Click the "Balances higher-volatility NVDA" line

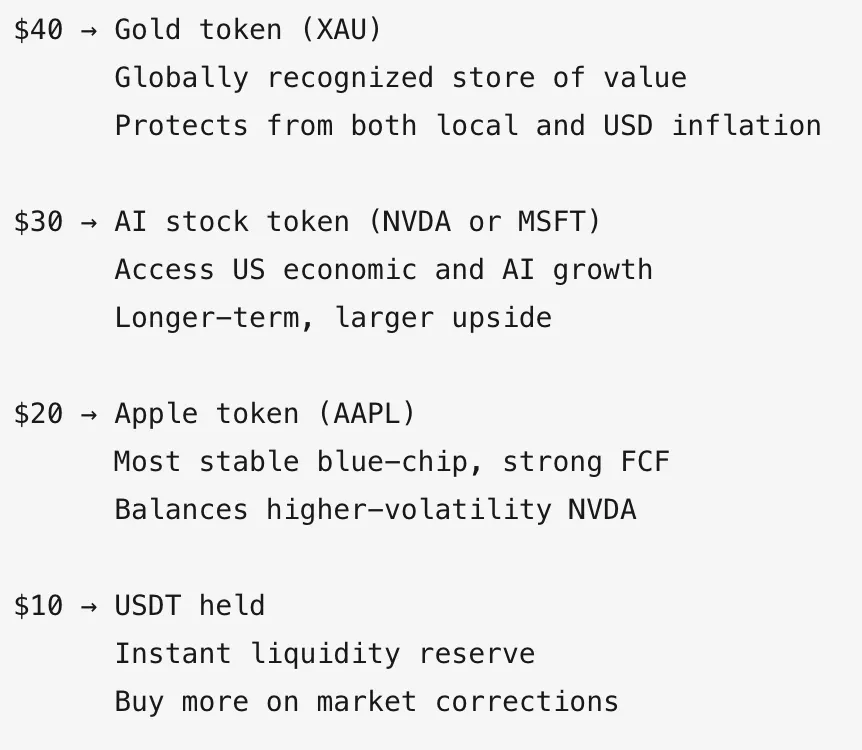[375, 510]
